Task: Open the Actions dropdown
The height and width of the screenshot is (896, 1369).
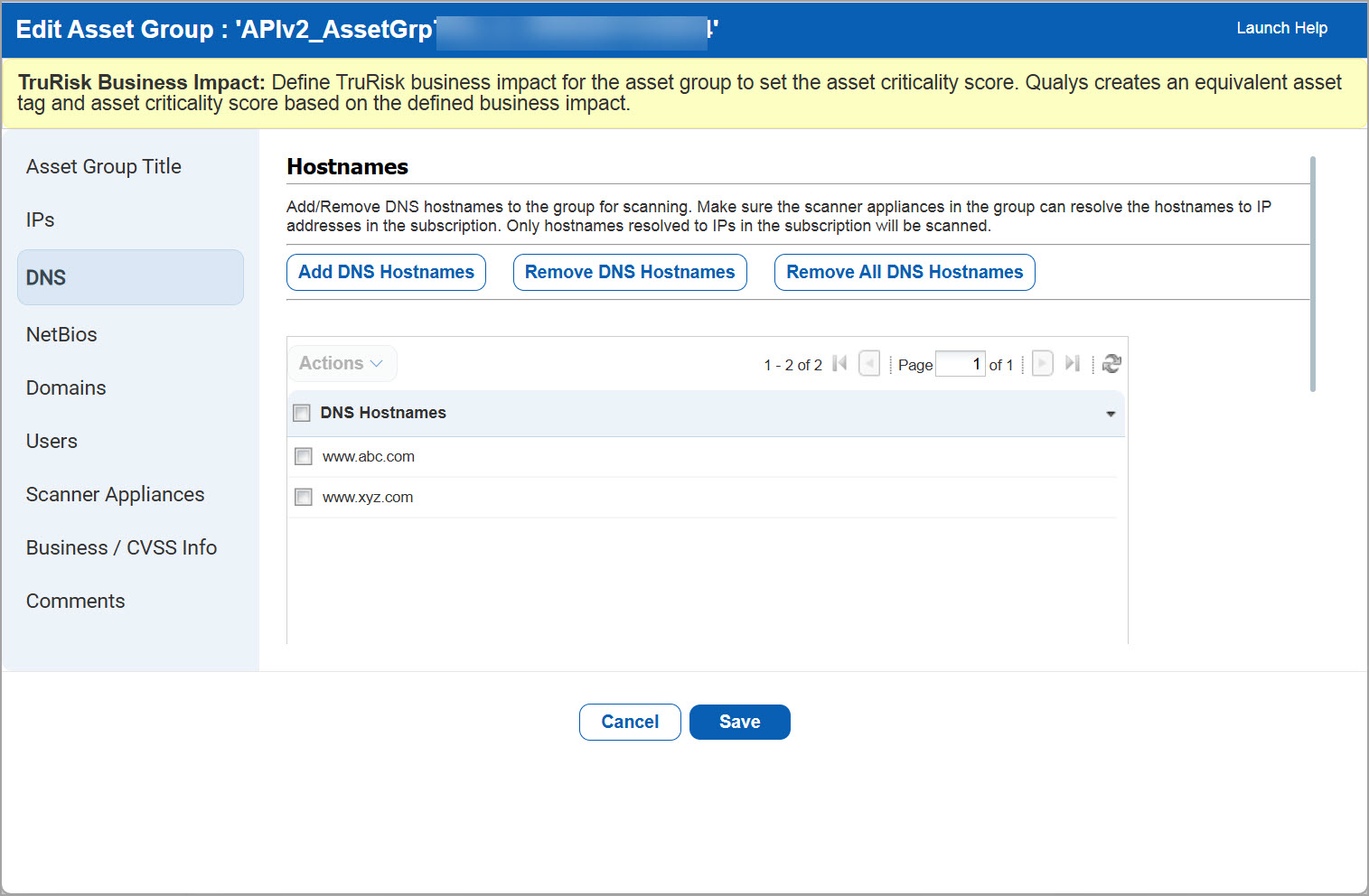Action: click(x=342, y=362)
